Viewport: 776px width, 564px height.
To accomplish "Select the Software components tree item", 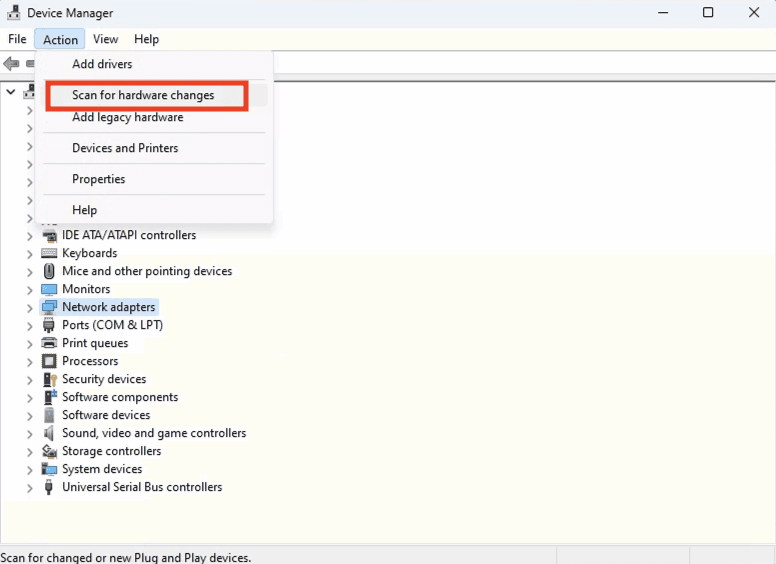I will 119,397.
